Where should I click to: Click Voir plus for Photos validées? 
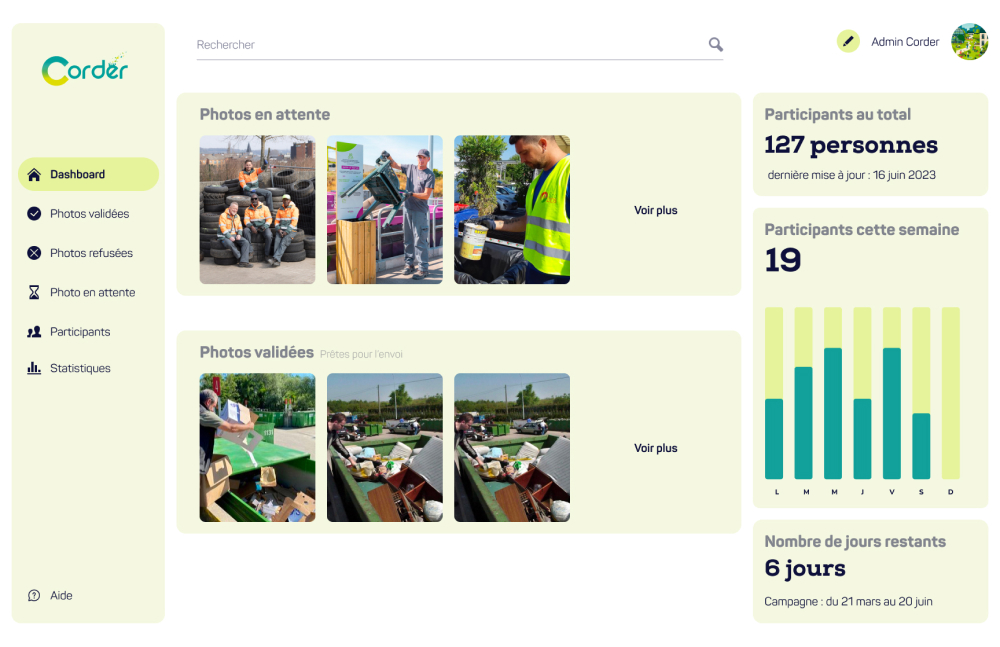(x=655, y=448)
